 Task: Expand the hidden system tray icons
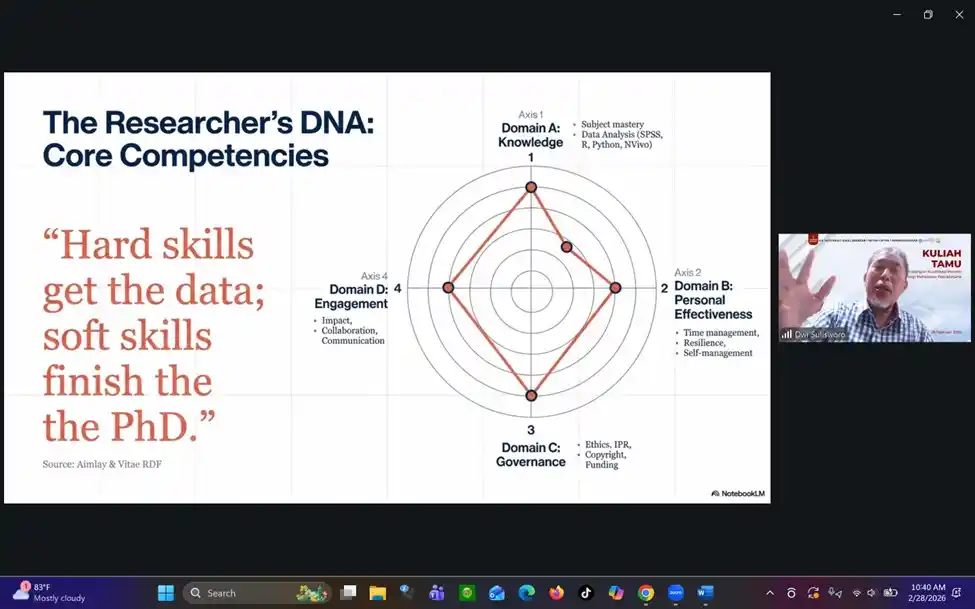pyautogui.click(x=769, y=592)
